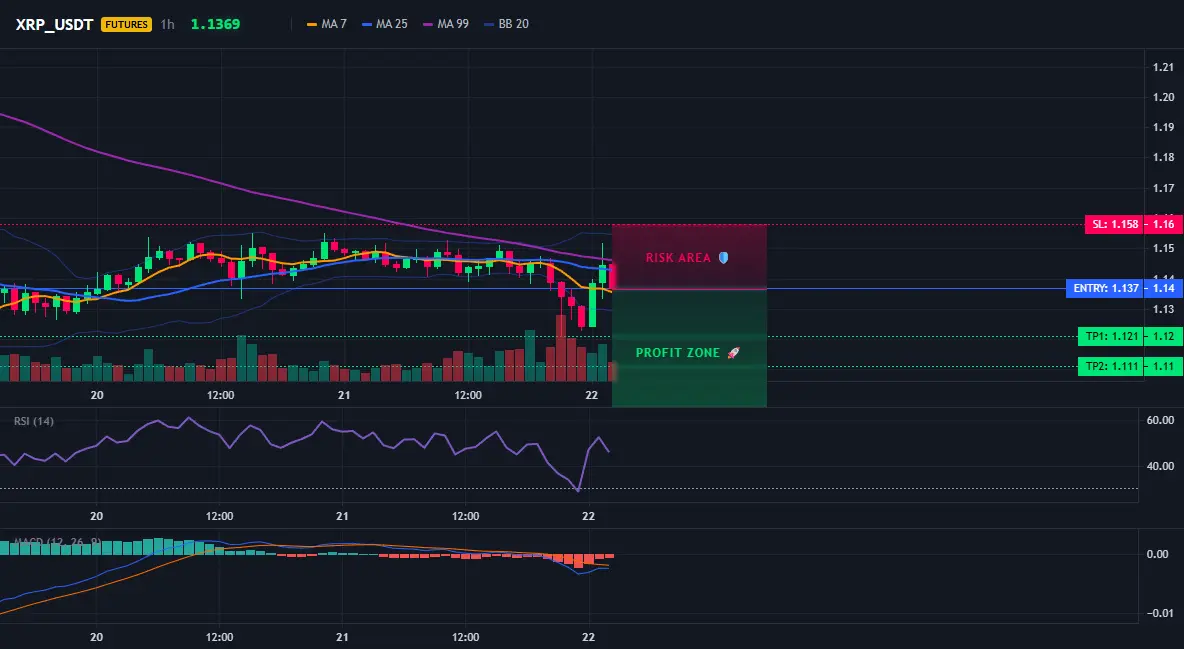This screenshot has height=649, width=1184.
Task: Select the green TP2: 1.111 label
Action: pyautogui.click(x=1110, y=366)
